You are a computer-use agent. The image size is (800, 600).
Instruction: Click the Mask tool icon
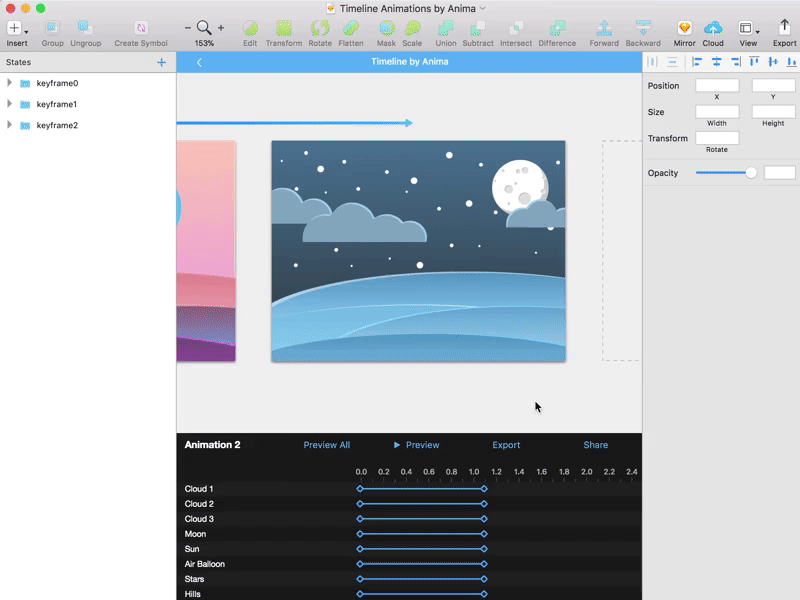[x=386, y=32]
